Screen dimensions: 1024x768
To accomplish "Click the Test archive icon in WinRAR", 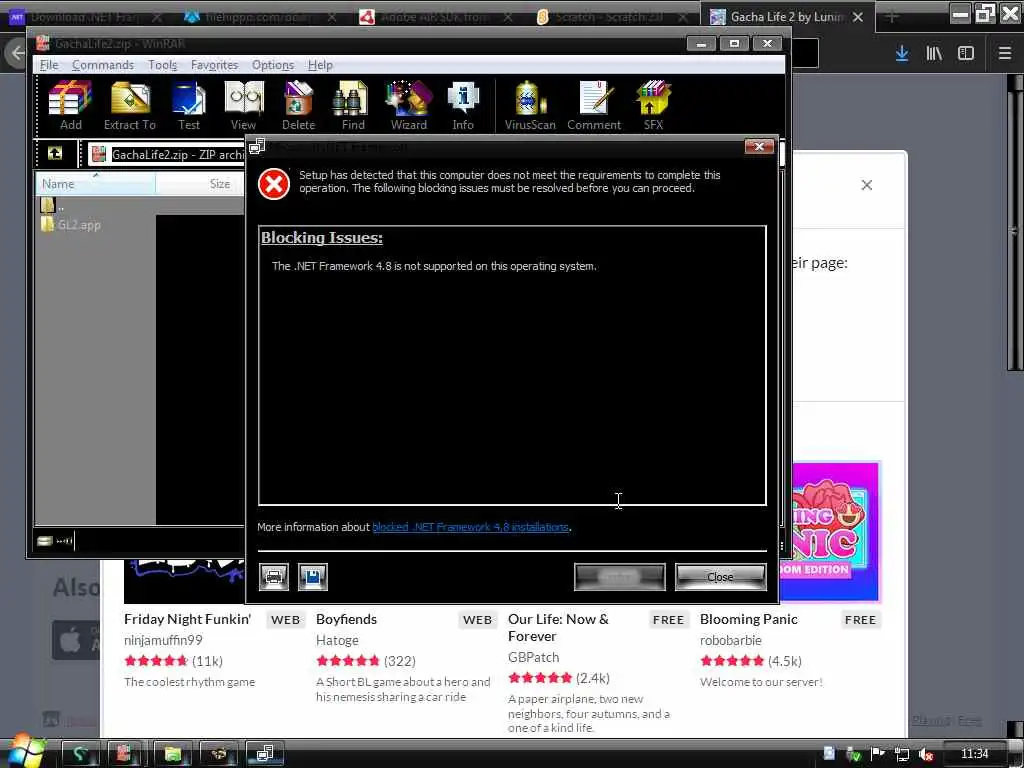I will coord(189,106).
